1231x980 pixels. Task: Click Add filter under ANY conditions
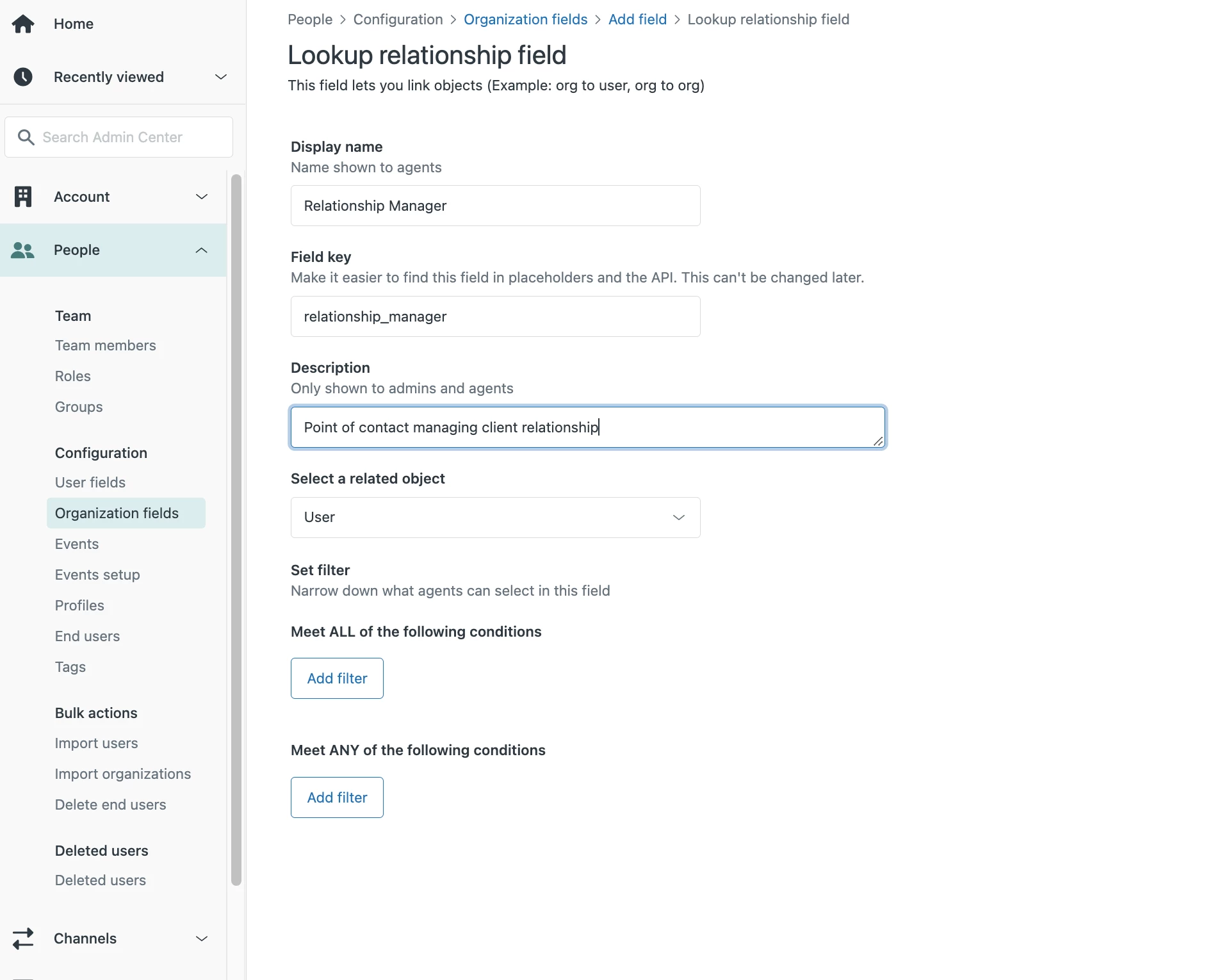coord(337,797)
